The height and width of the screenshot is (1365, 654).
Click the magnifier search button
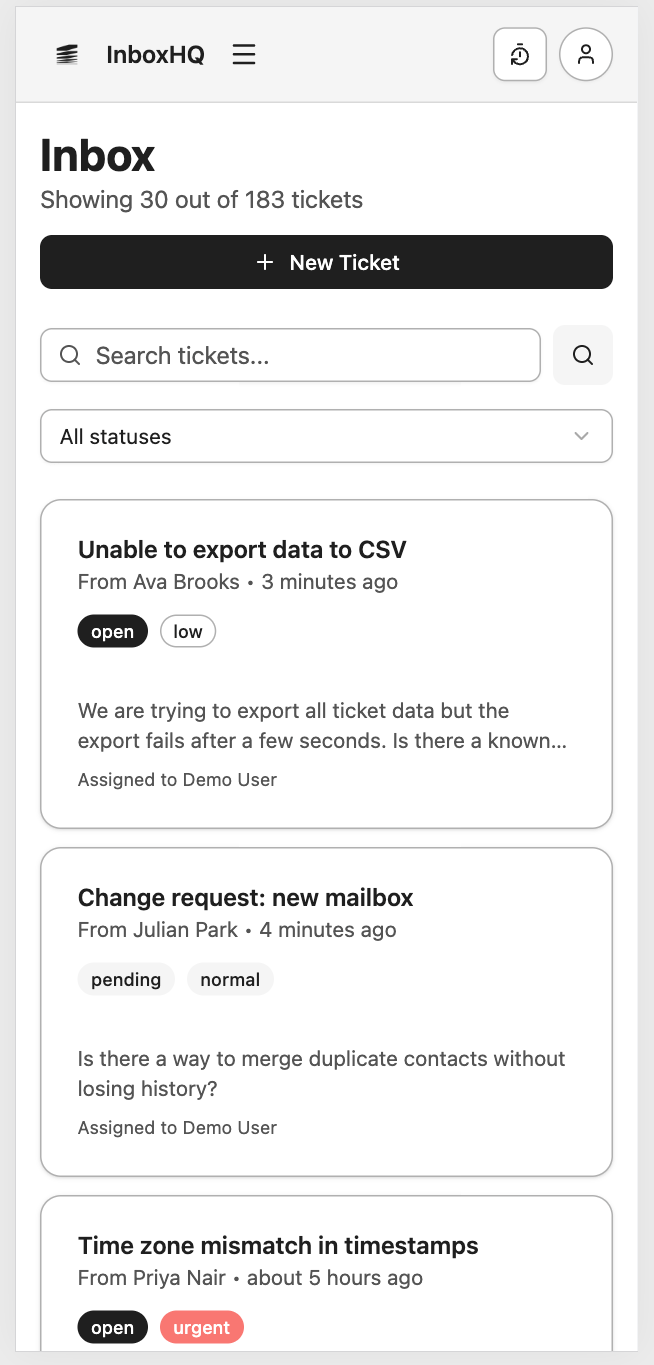point(583,355)
